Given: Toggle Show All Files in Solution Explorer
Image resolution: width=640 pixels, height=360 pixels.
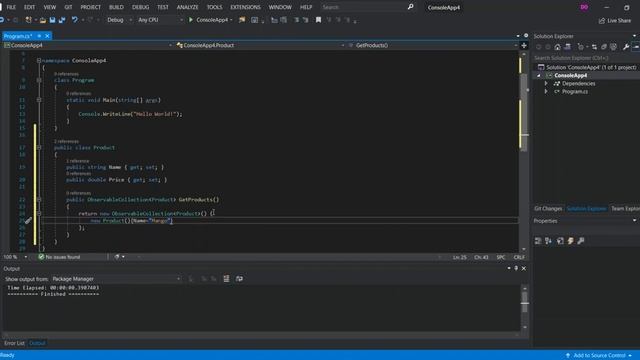Looking at the screenshot, I should pos(613,47).
